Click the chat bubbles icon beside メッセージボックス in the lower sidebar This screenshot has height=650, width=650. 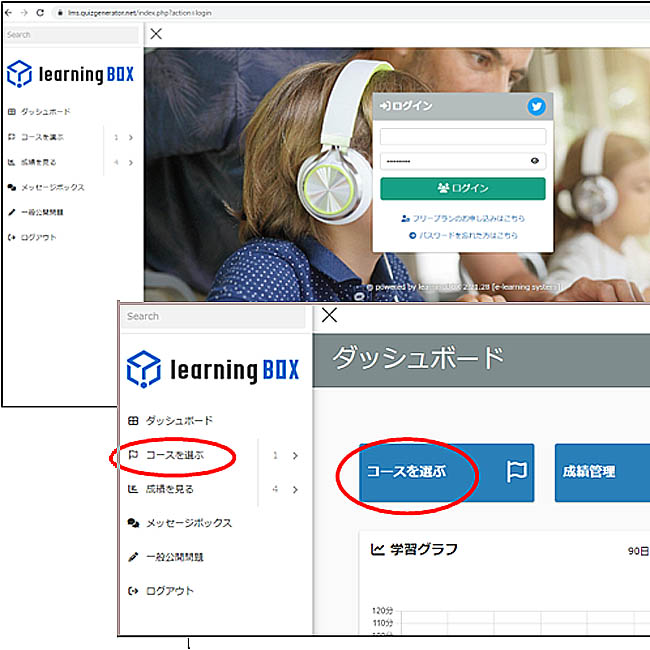click(x=133, y=523)
